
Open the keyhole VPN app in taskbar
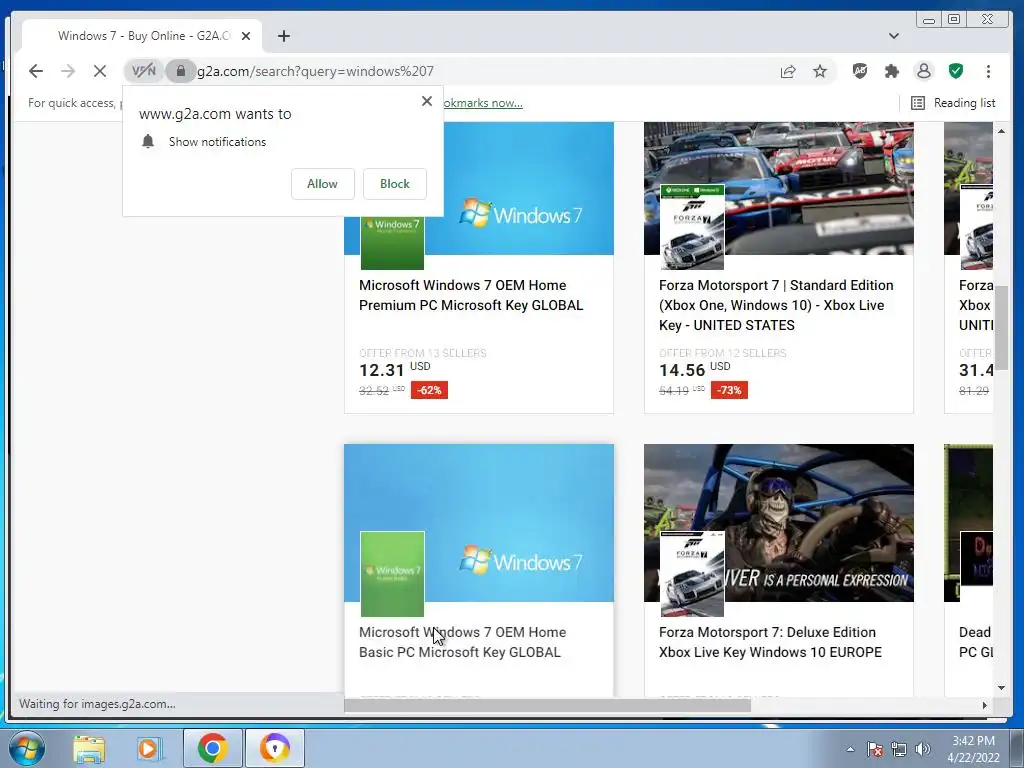tap(274, 748)
